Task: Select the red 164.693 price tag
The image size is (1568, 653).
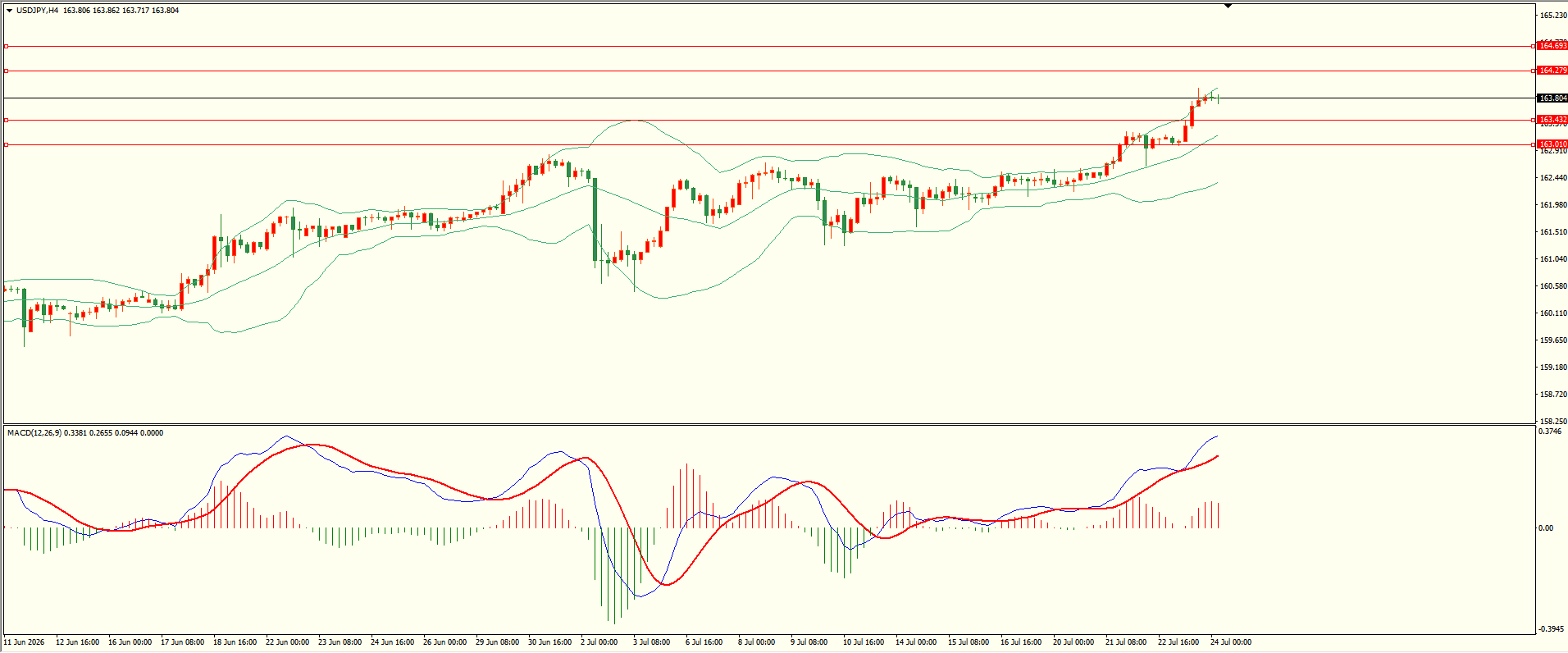Action: [x=1552, y=46]
